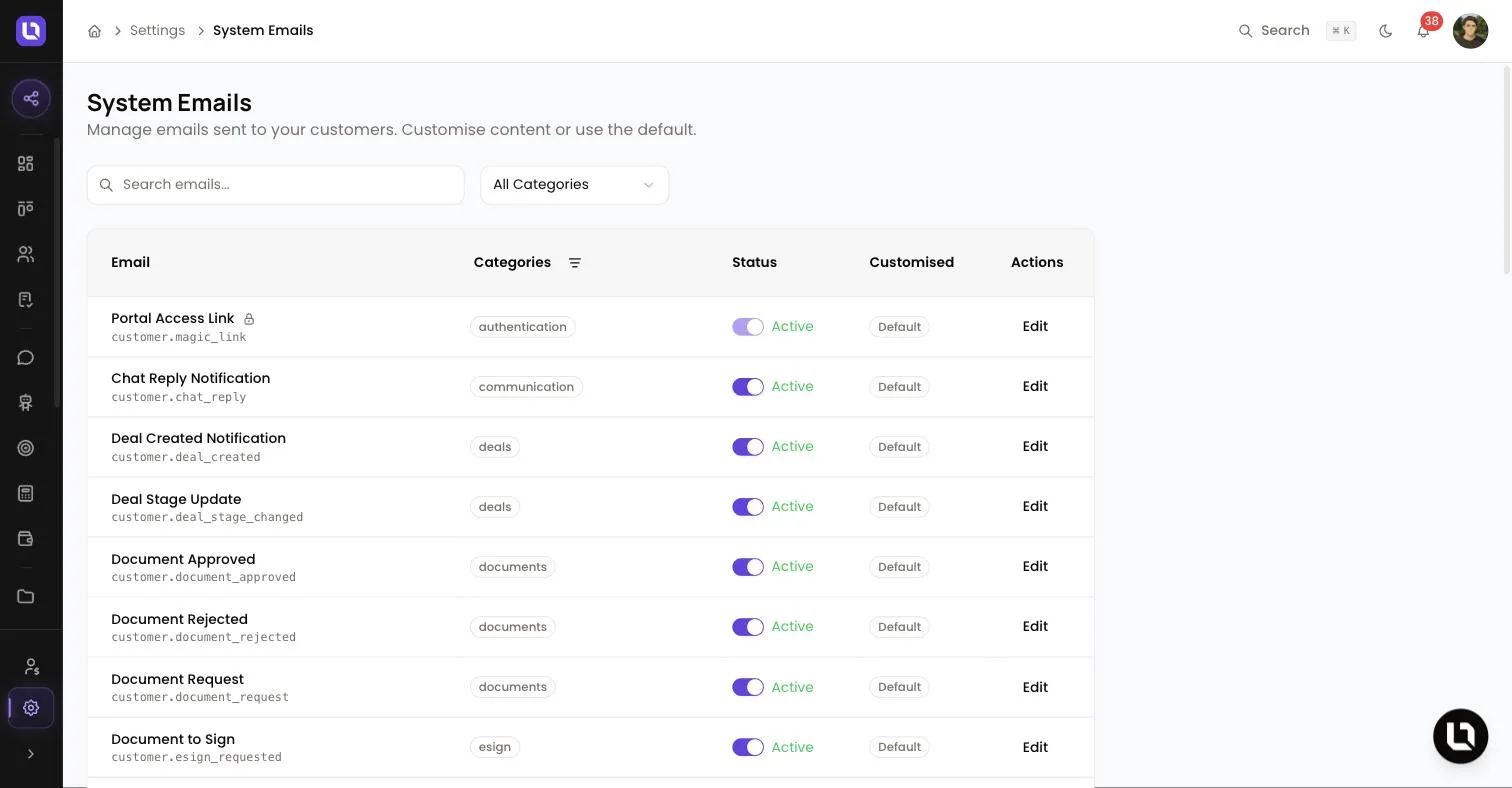Viewport: 1512px width, 788px height.
Task: Open the floating chat widget logo button
Action: tap(1460, 736)
